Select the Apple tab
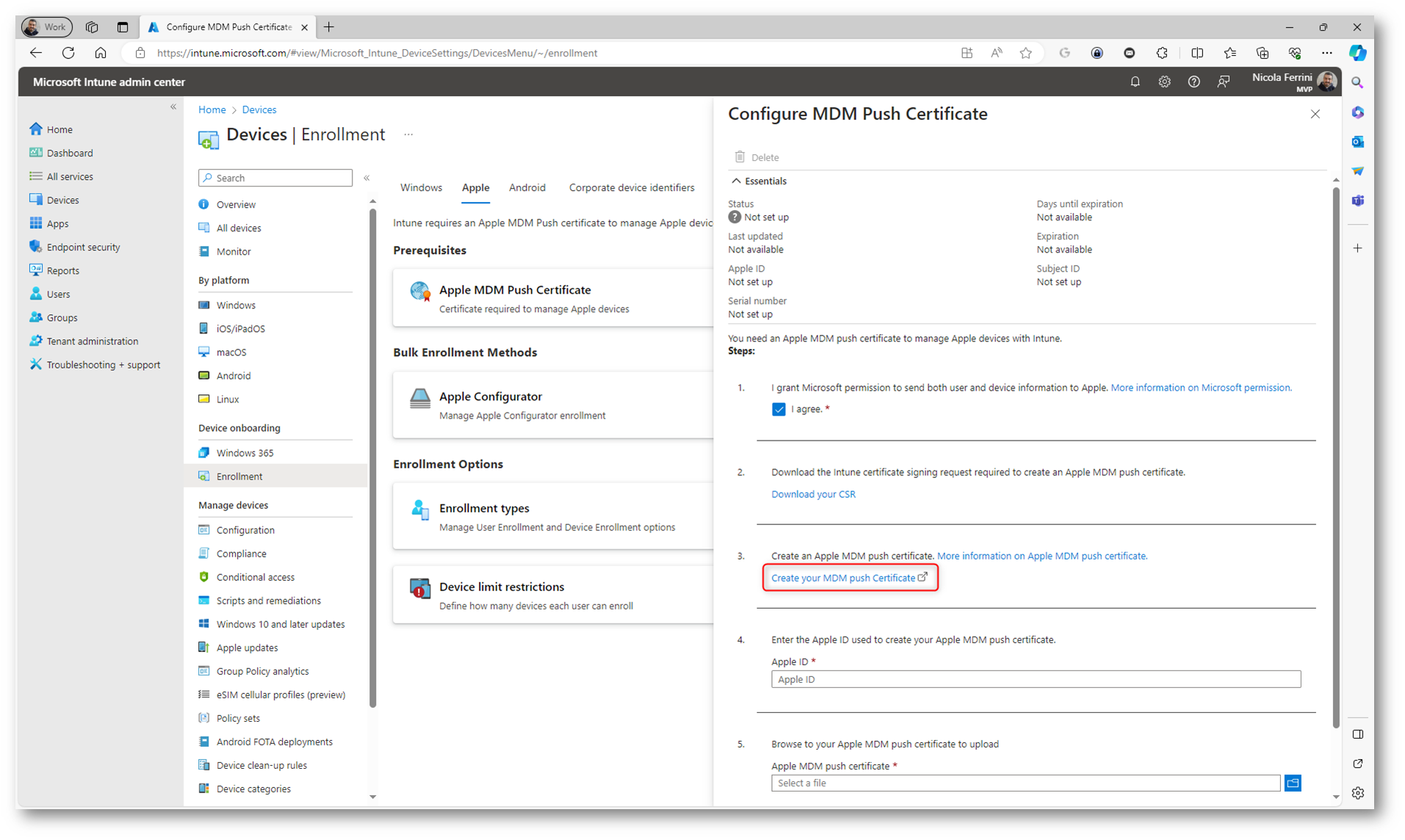This screenshot has height=840, width=1405. pyautogui.click(x=475, y=187)
